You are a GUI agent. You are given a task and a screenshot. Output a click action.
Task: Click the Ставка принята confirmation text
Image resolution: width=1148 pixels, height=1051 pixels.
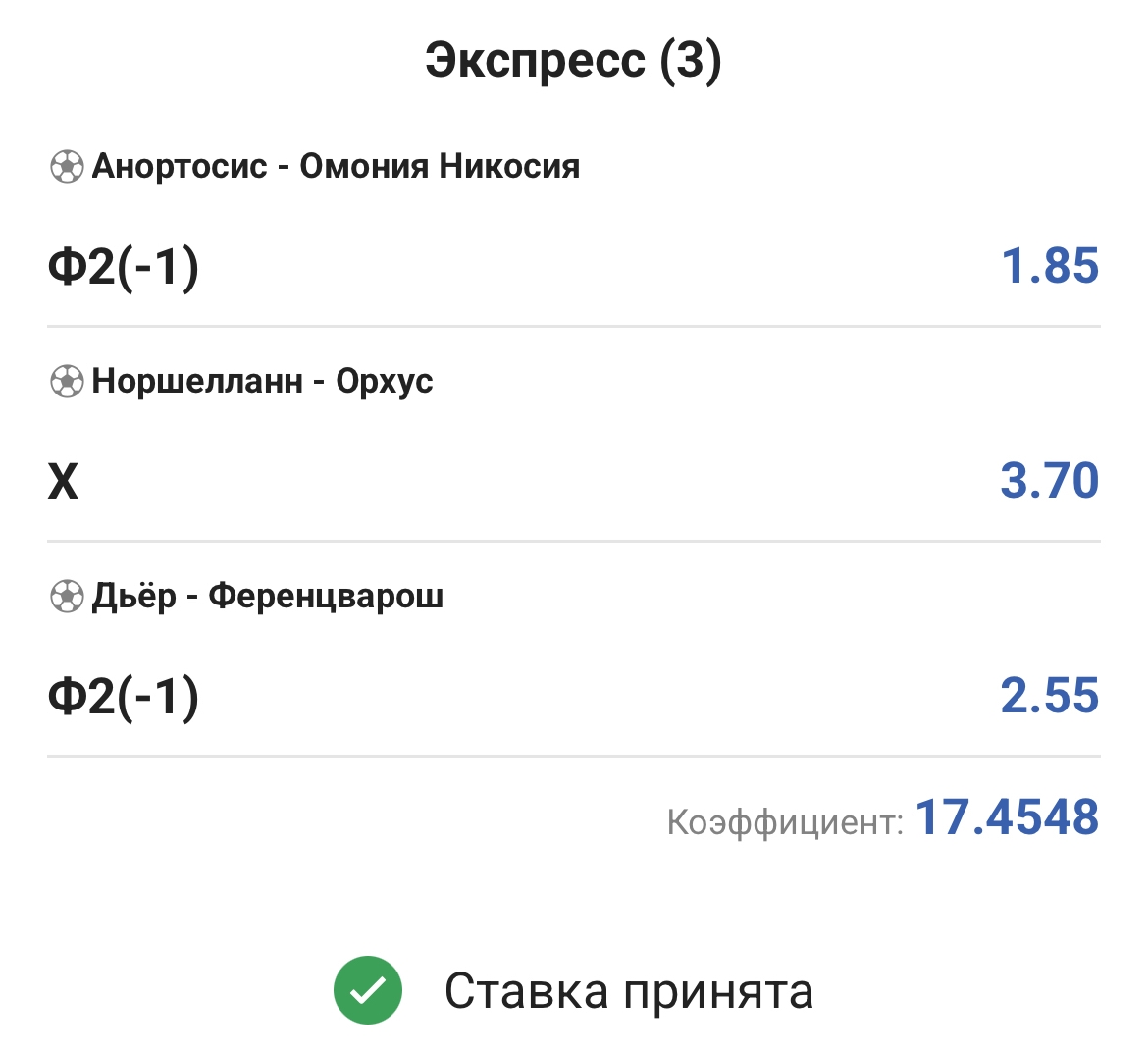629,991
